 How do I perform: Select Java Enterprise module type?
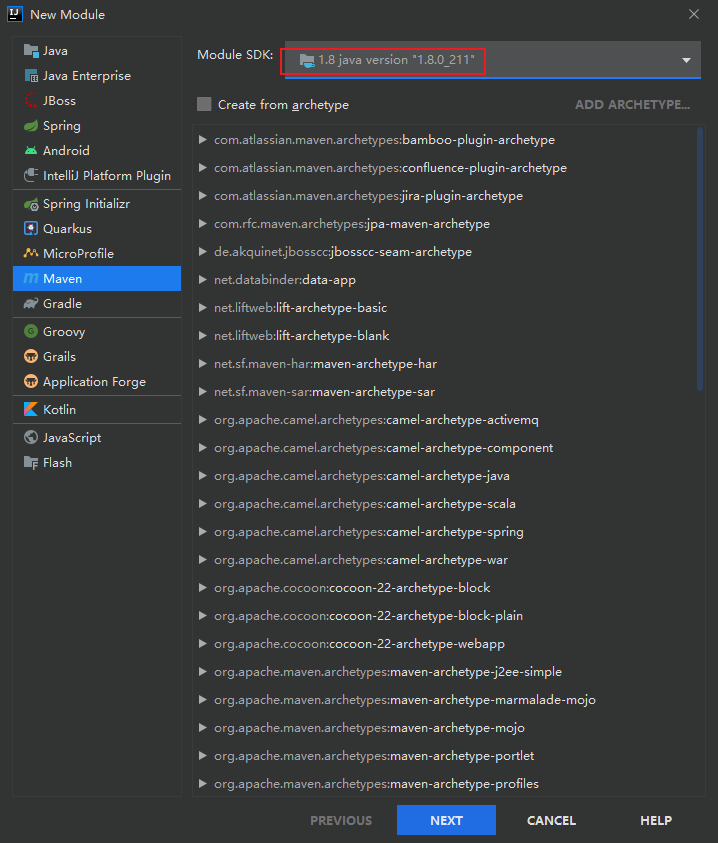coord(86,76)
